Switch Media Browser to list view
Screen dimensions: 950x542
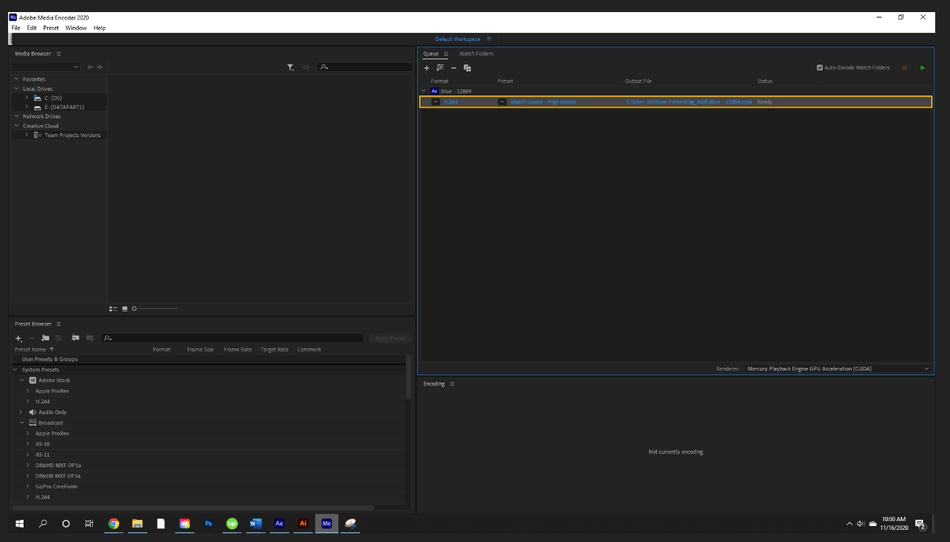(x=113, y=309)
